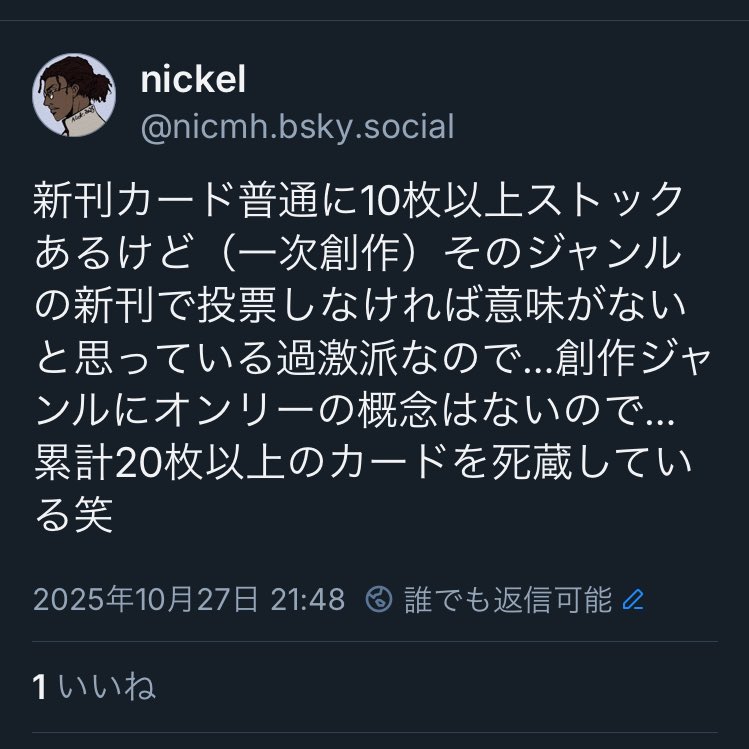Open nickel's profile avatar picture
Image resolution: width=749 pixels, height=749 pixels.
(76, 95)
